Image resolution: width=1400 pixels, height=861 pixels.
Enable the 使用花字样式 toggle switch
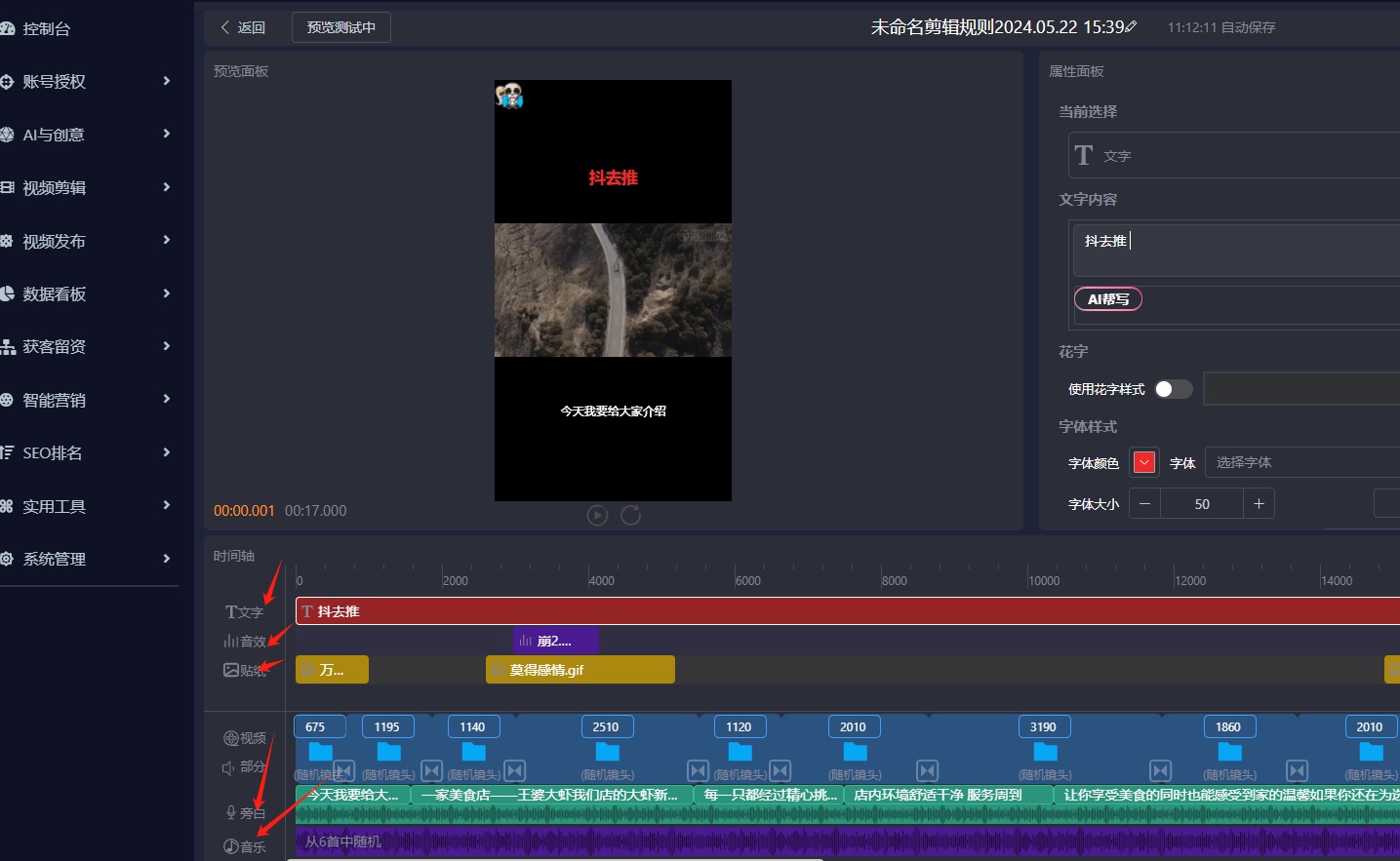(x=1173, y=389)
